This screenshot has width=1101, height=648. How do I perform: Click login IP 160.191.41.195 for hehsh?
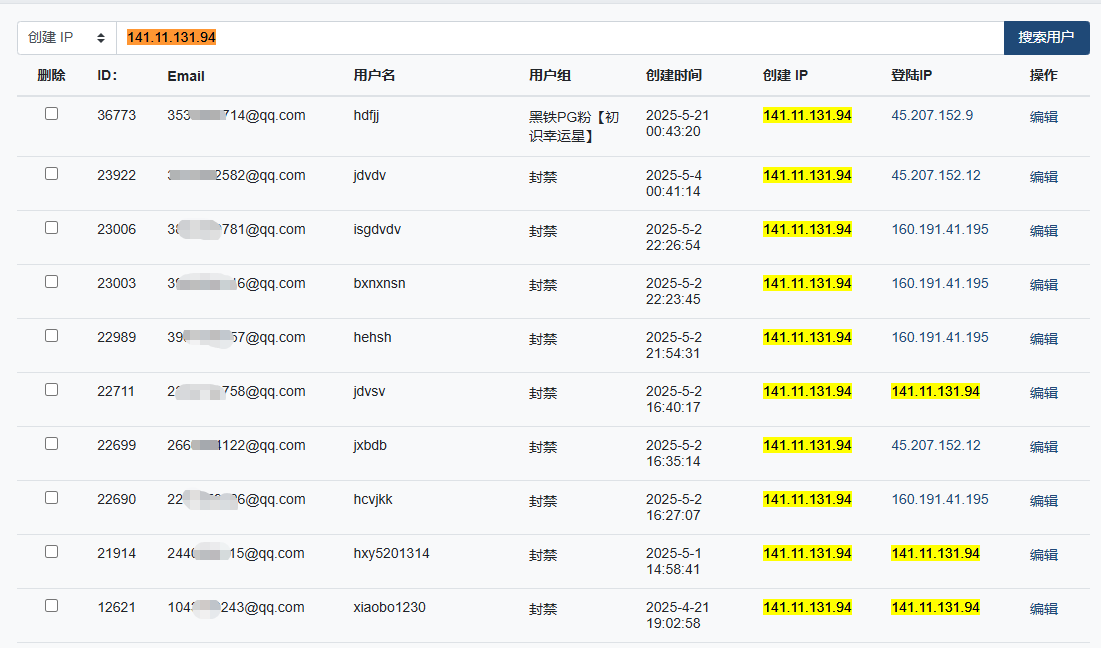(940, 338)
